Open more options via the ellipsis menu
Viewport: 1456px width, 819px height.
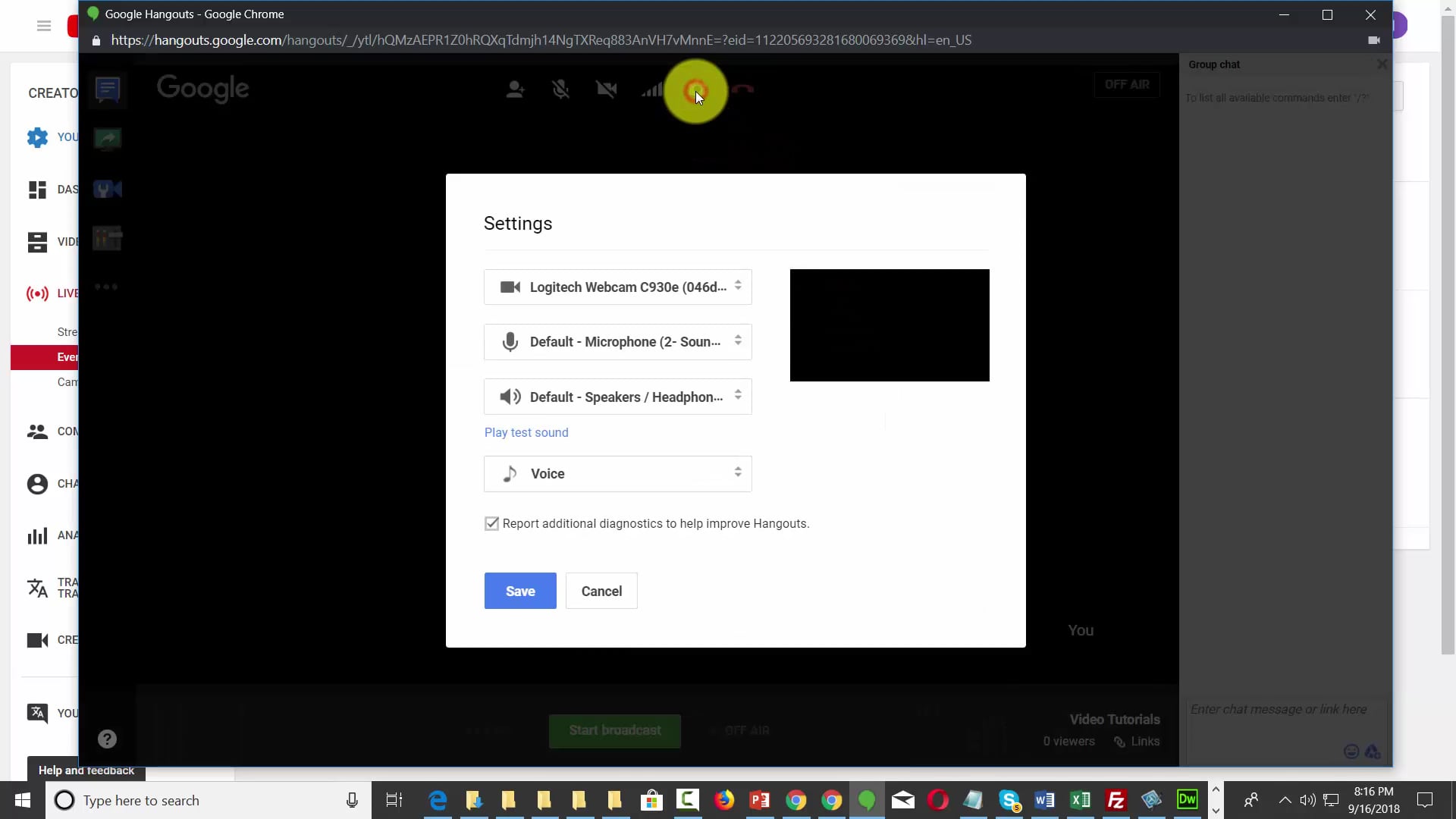coord(106,286)
